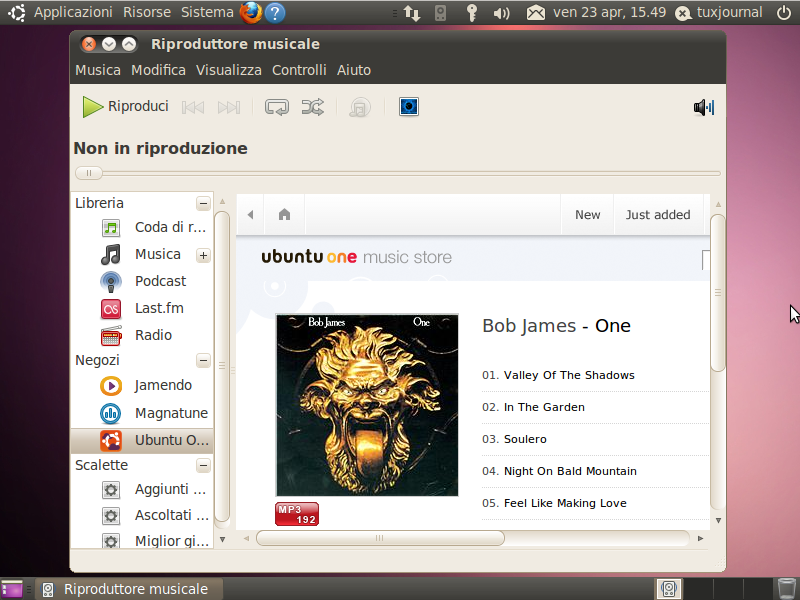The image size is (800, 600).
Task: Start playback with the Riproduci button
Action: click(126, 107)
